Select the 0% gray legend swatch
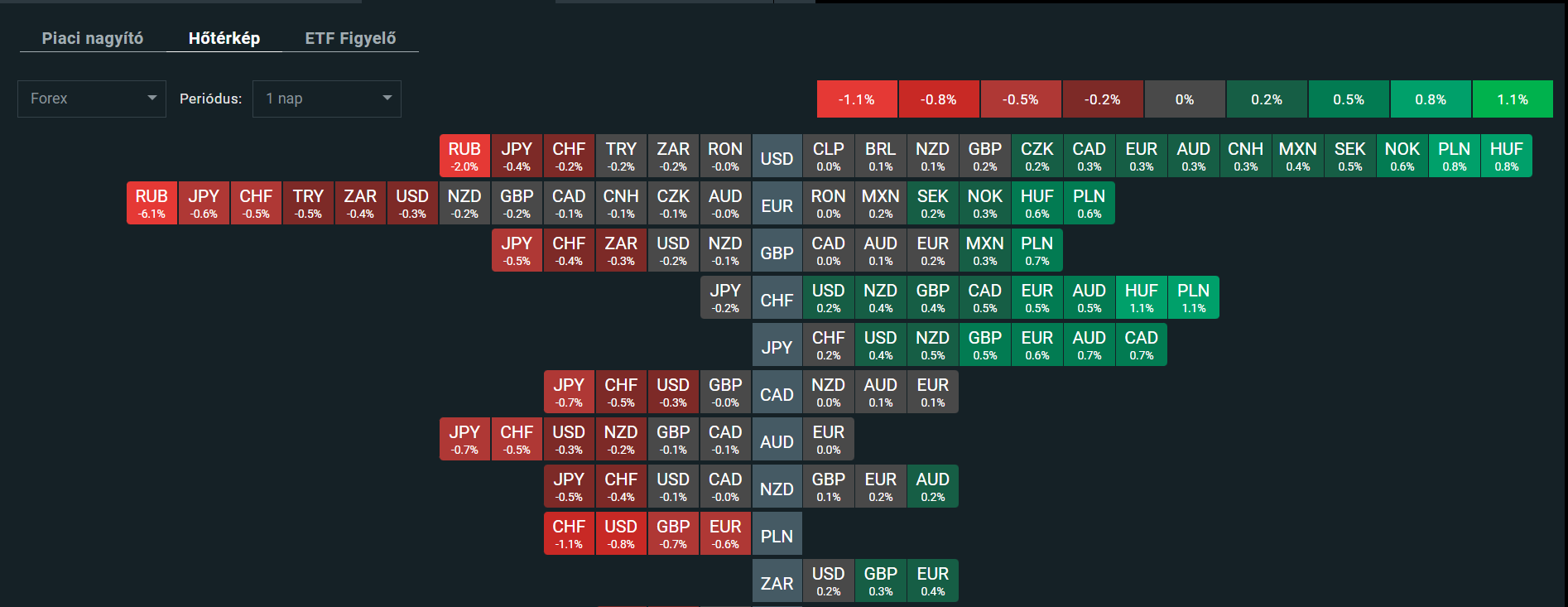 1185,99
